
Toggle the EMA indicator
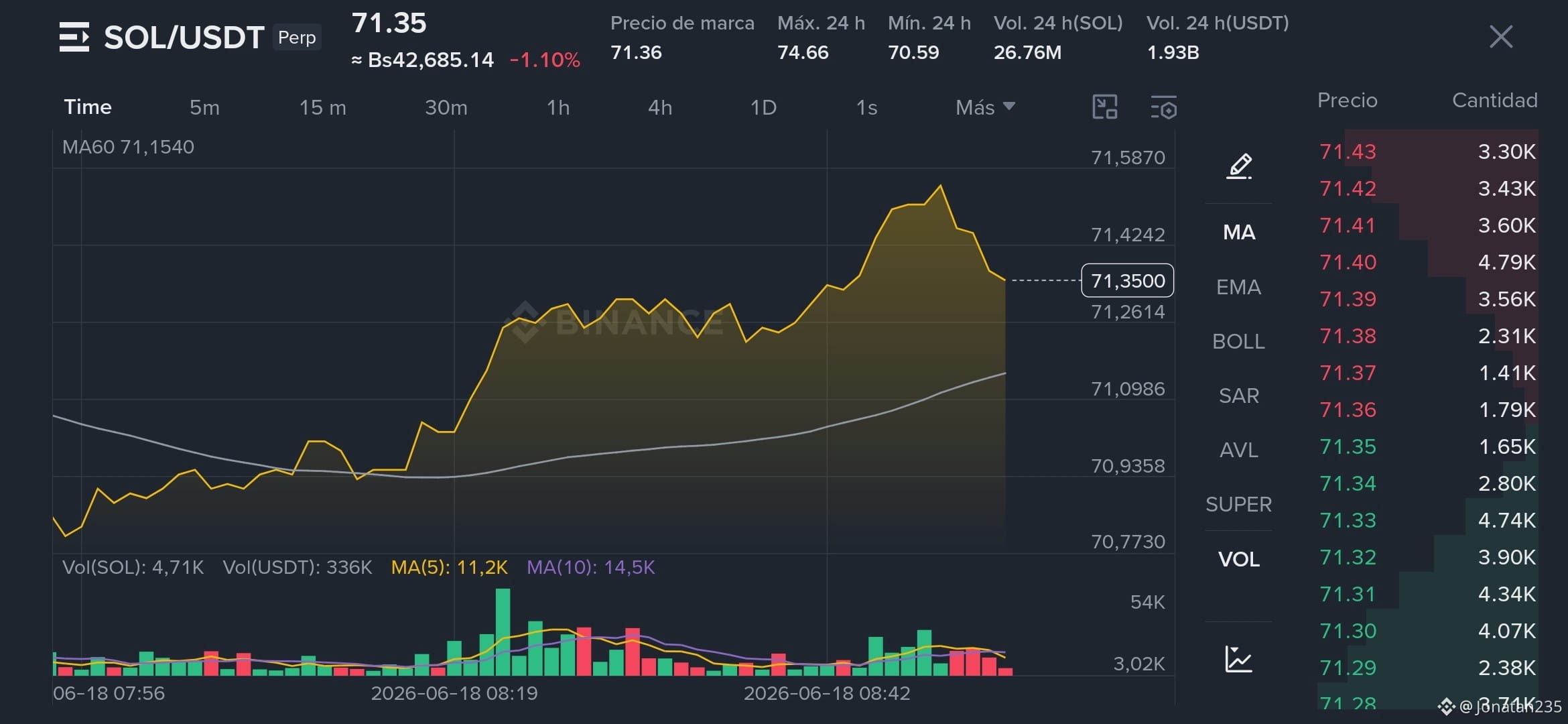point(1239,287)
